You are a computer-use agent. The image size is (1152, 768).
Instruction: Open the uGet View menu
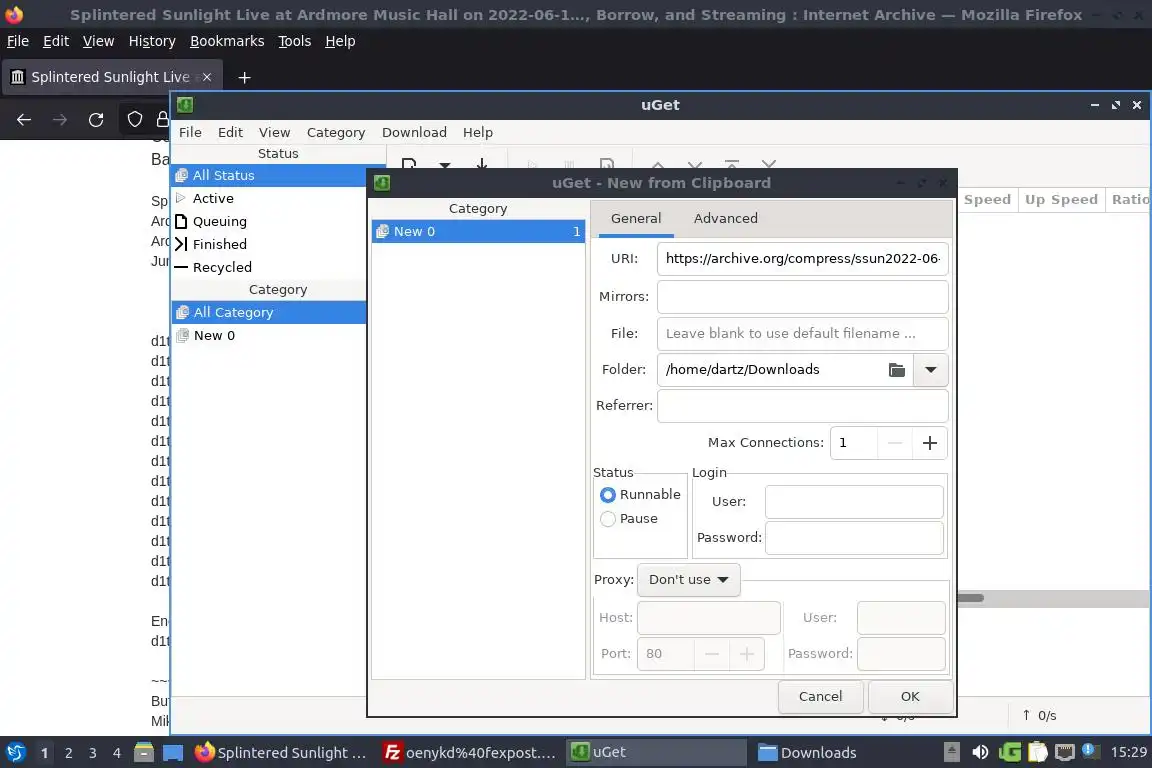pyautogui.click(x=274, y=132)
